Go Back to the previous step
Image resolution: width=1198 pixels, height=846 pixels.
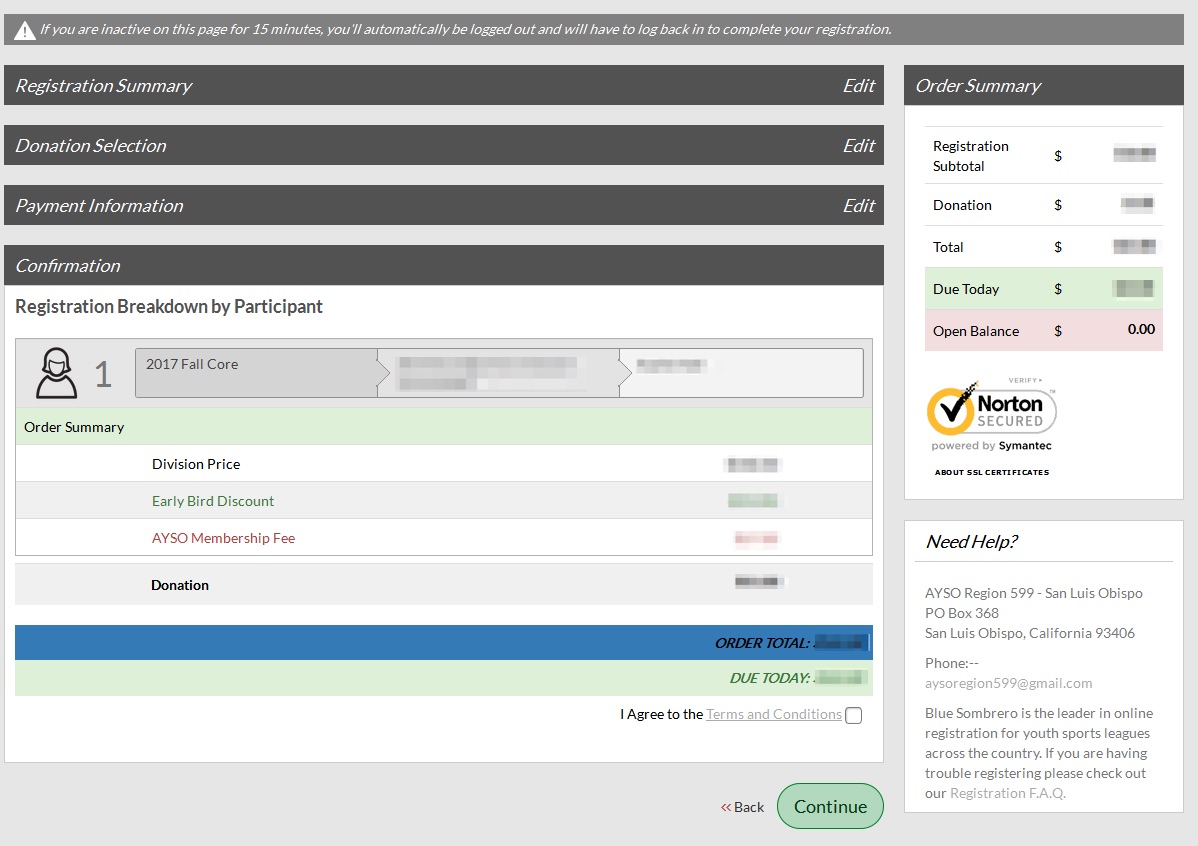pyautogui.click(x=749, y=807)
